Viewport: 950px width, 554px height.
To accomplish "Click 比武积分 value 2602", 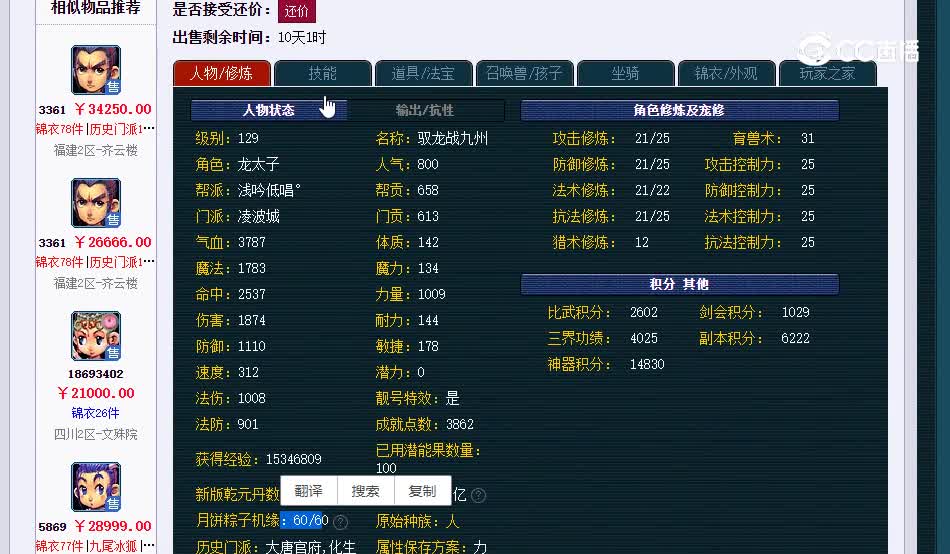I will (644, 312).
